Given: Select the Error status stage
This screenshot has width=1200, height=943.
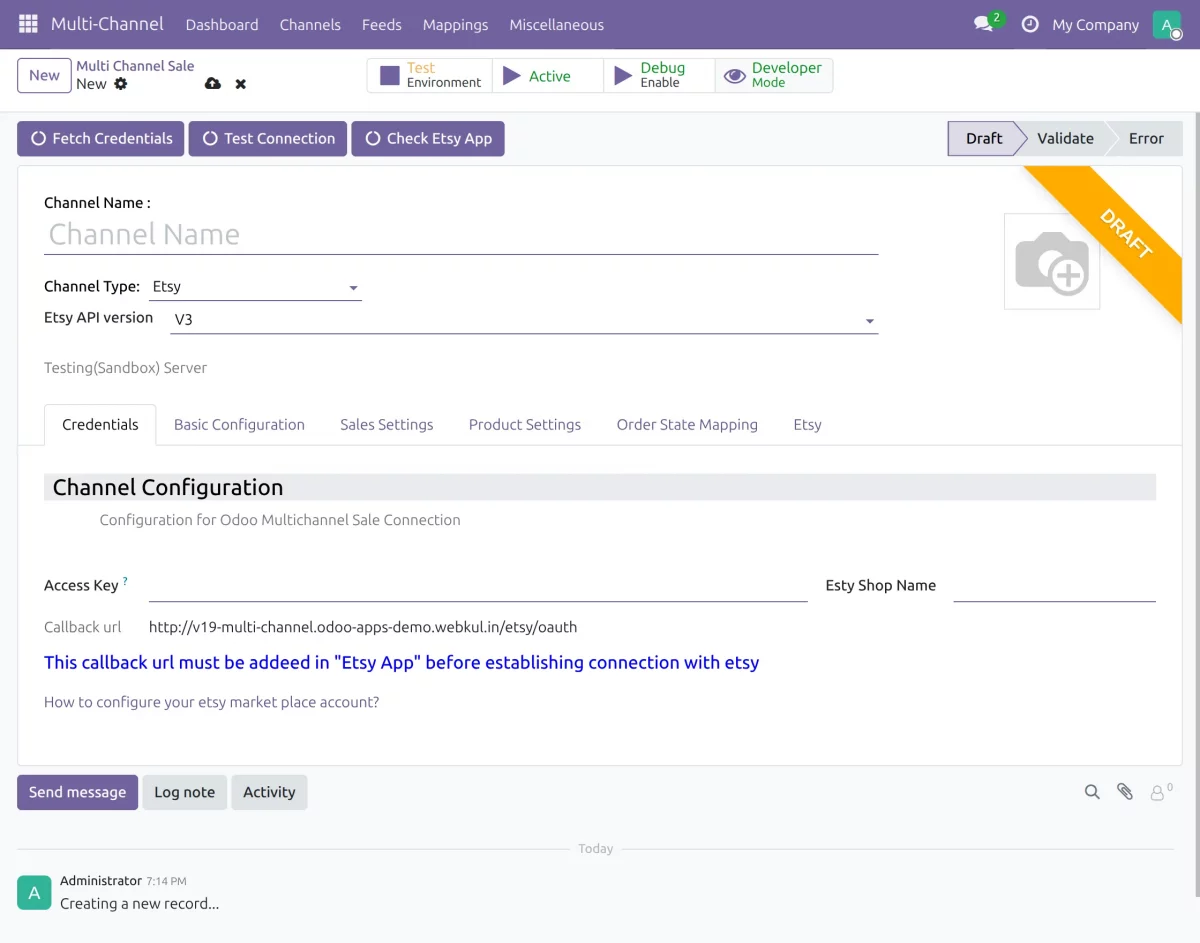Looking at the screenshot, I should click(1146, 139).
